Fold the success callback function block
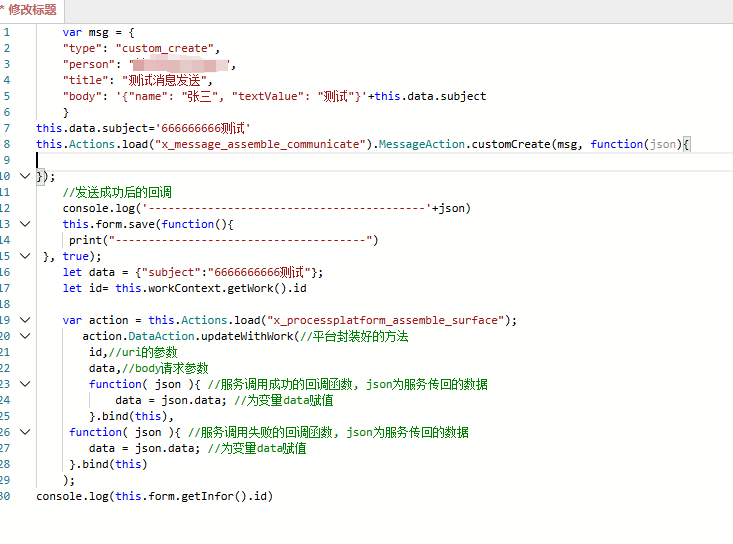This screenshot has height=544, width=733. coord(25,384)
